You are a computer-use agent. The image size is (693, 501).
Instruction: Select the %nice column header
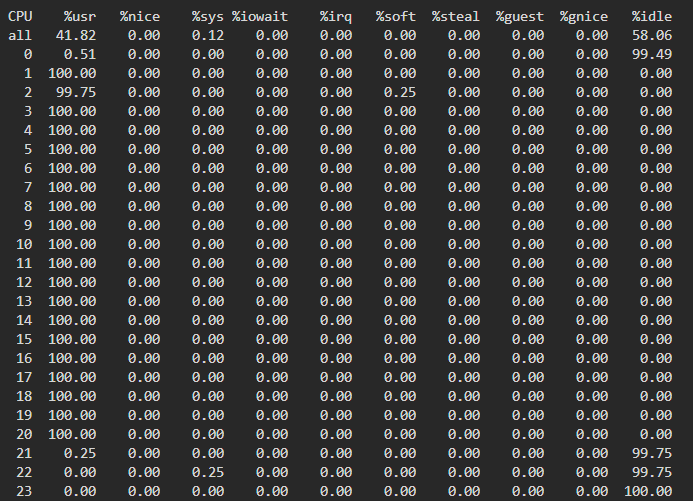point(140,16)
